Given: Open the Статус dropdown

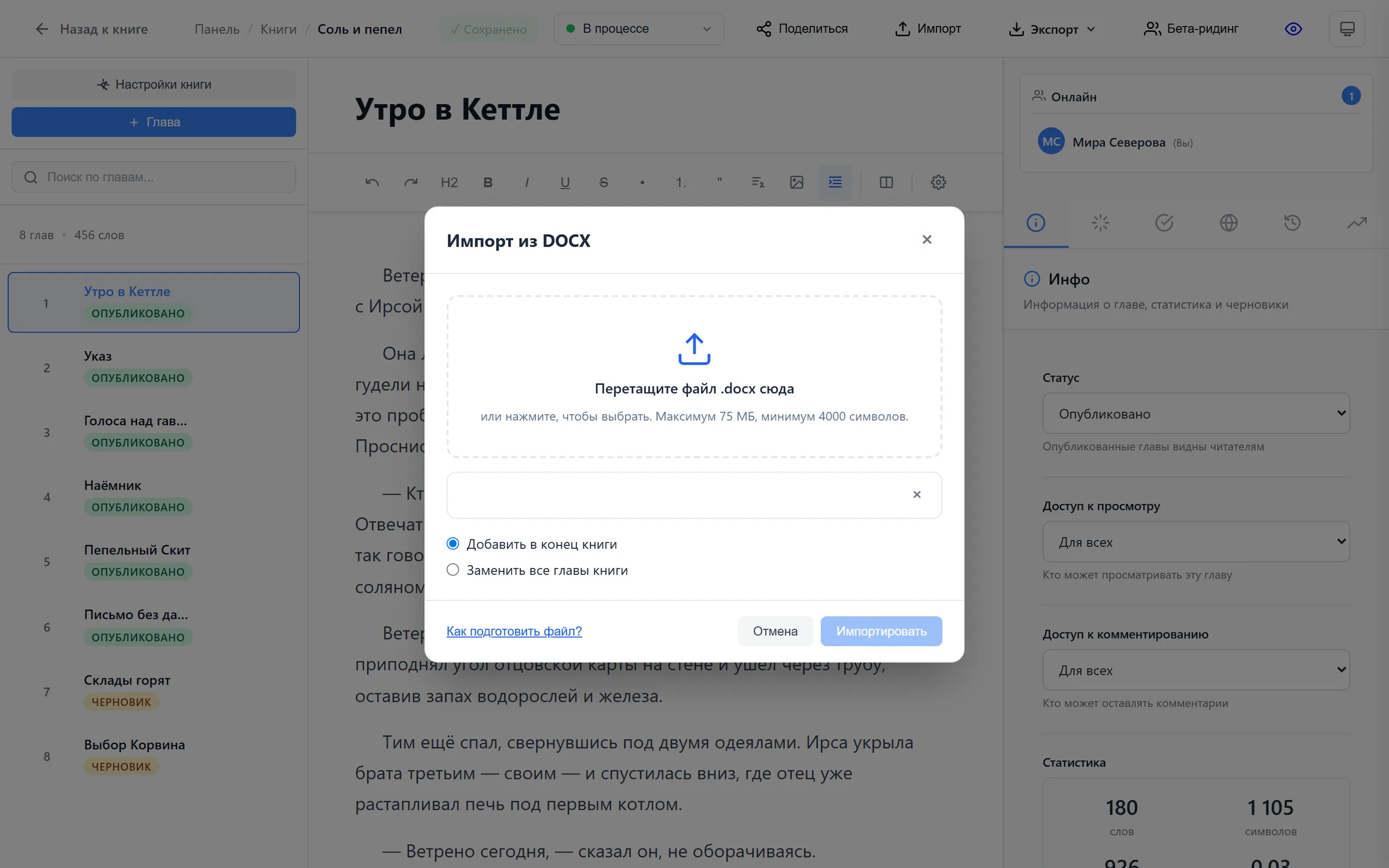Looking at the screenshot, I should [x=1196, y=414].
